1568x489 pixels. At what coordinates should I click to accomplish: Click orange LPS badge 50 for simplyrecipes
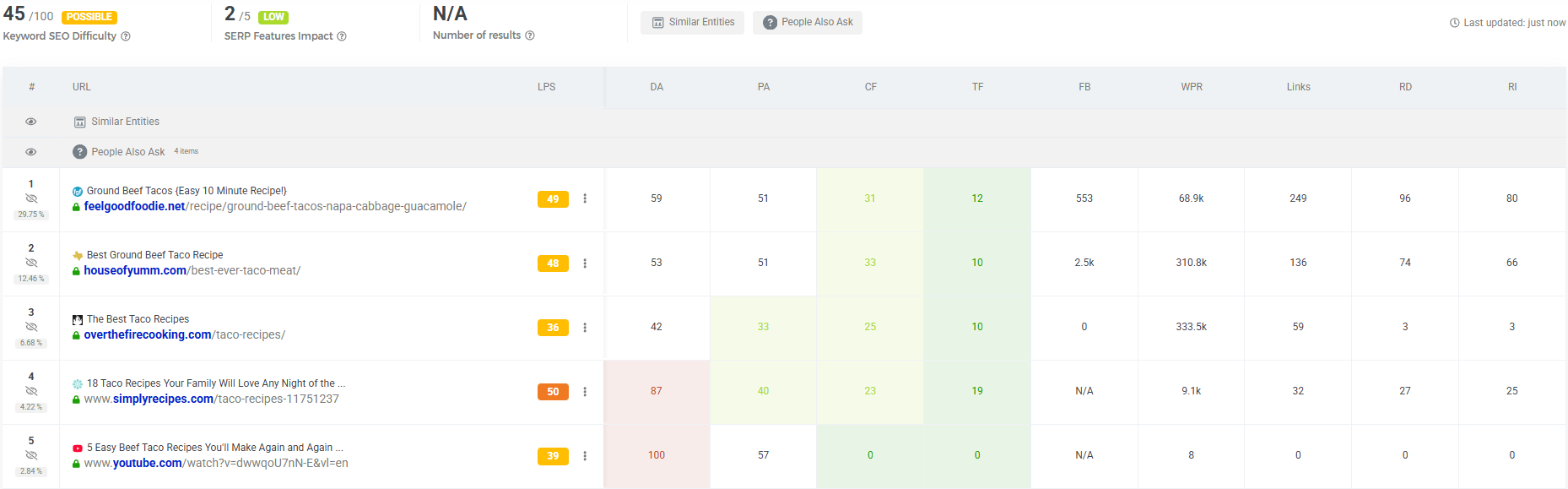553,392
